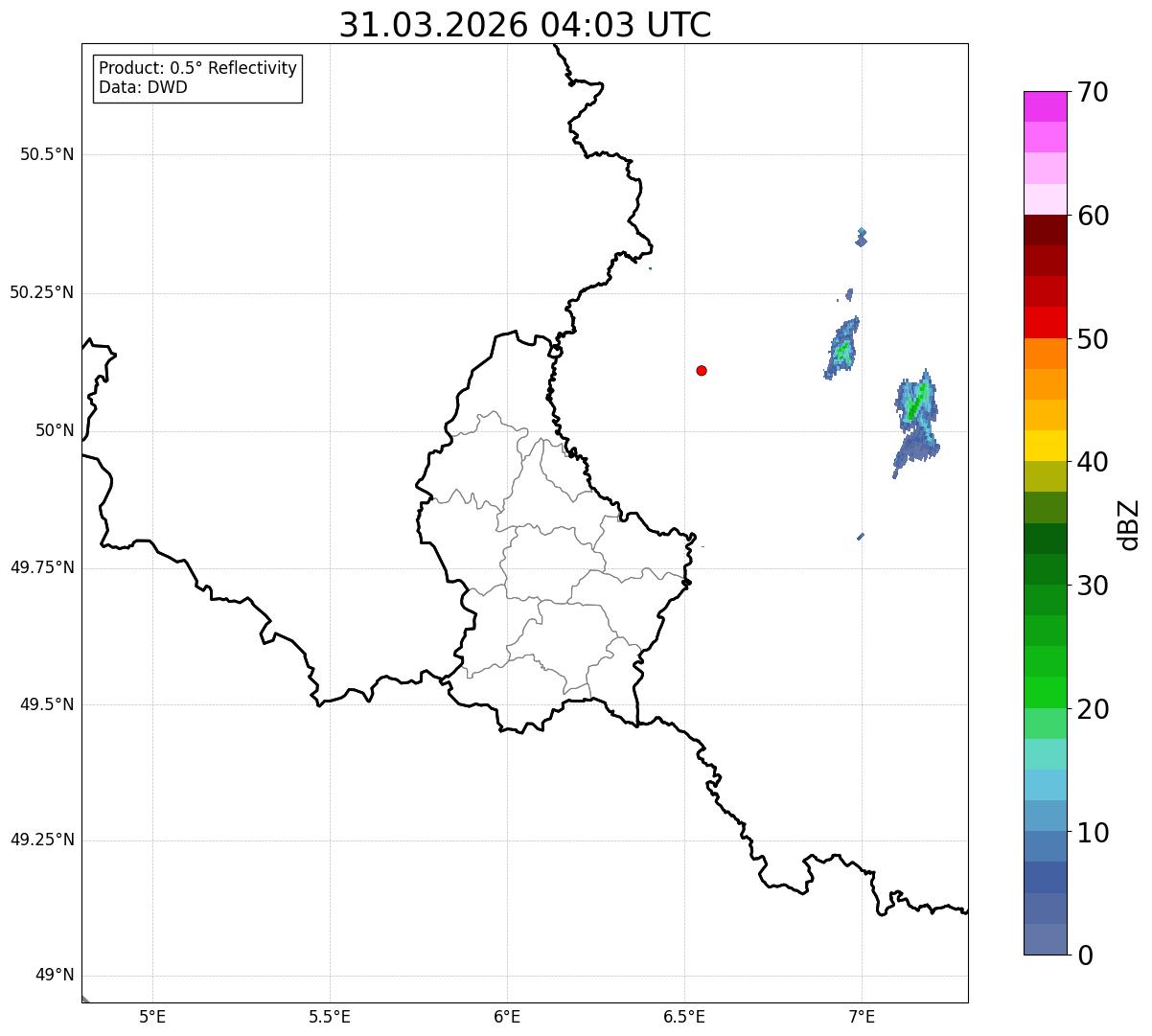Click the 50.5°N latitude tick label

(47, 154)
